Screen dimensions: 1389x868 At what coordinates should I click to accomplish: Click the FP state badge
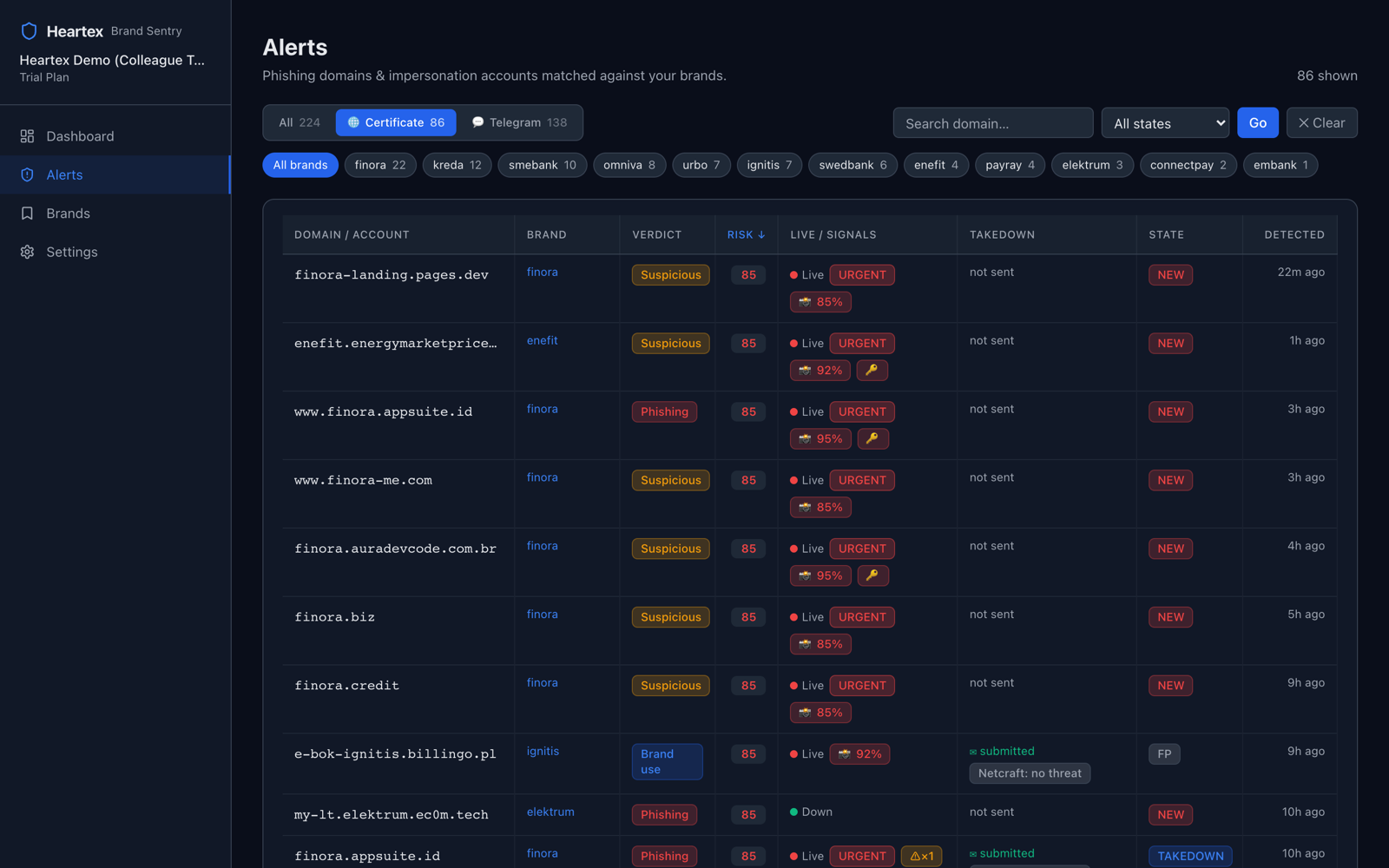(1164, 754)
